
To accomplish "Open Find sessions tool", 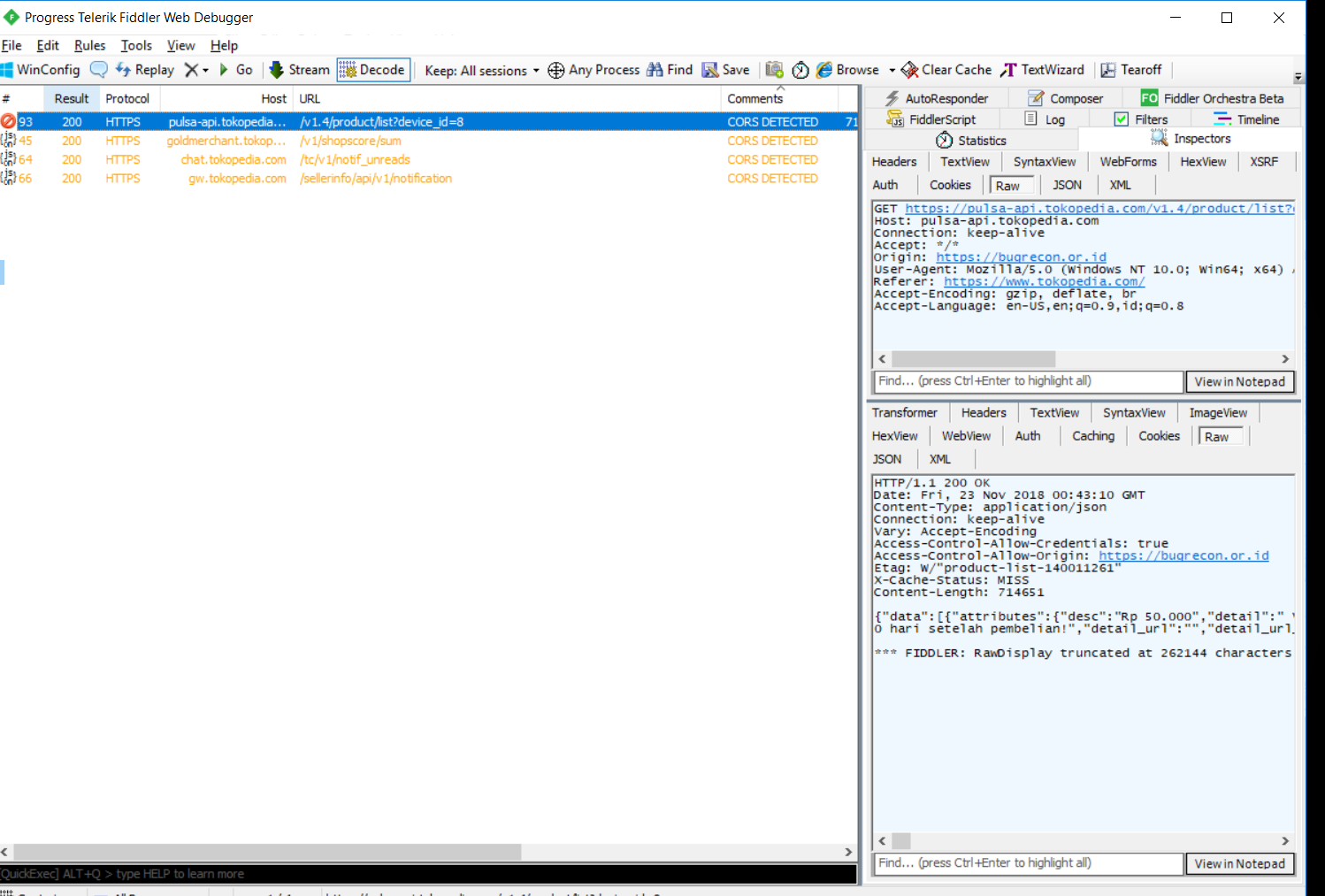I will pyautogui.click(x=670, y=70).
